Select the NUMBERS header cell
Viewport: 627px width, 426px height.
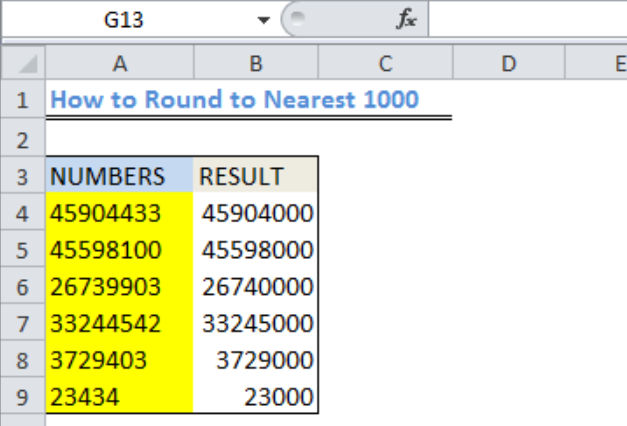click(120, 176)
